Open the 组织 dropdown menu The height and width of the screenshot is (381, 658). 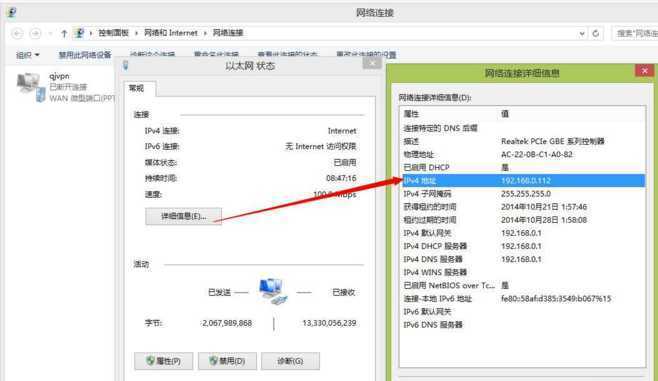[28, 55]
